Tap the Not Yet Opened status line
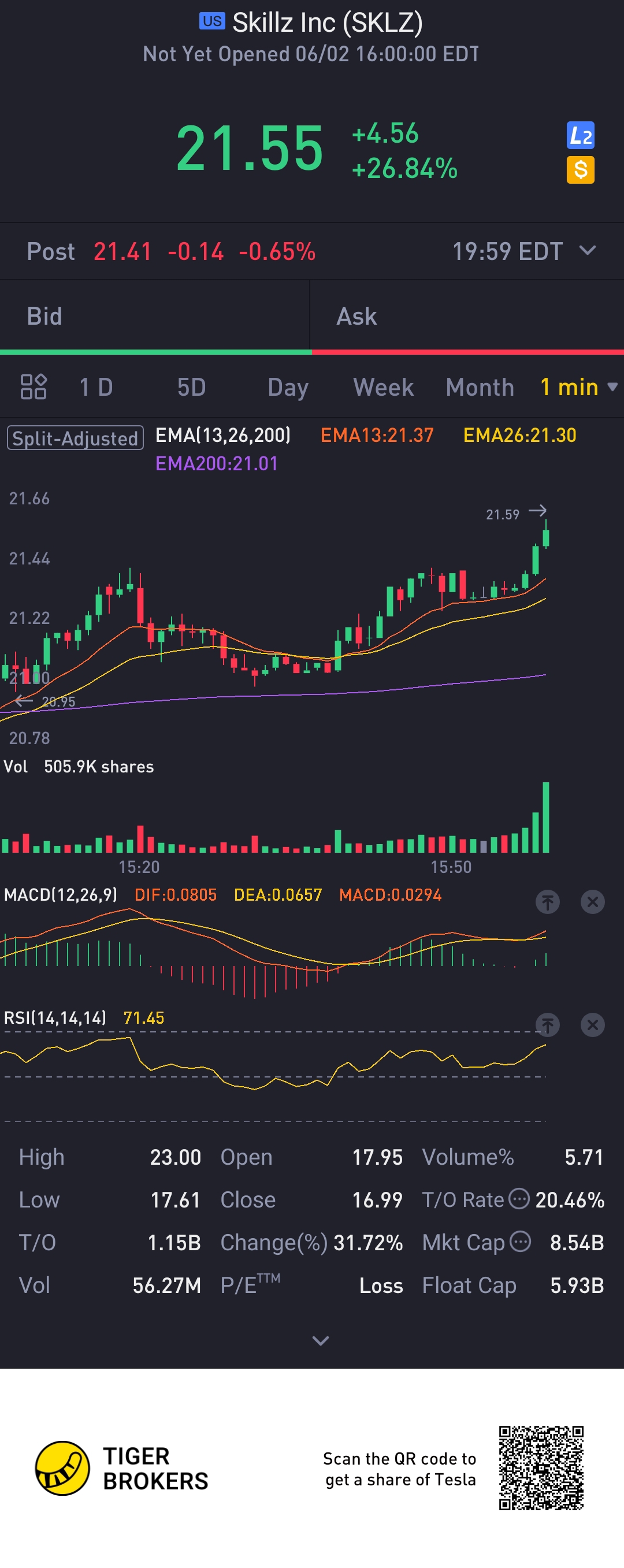 tap(311, 54)
